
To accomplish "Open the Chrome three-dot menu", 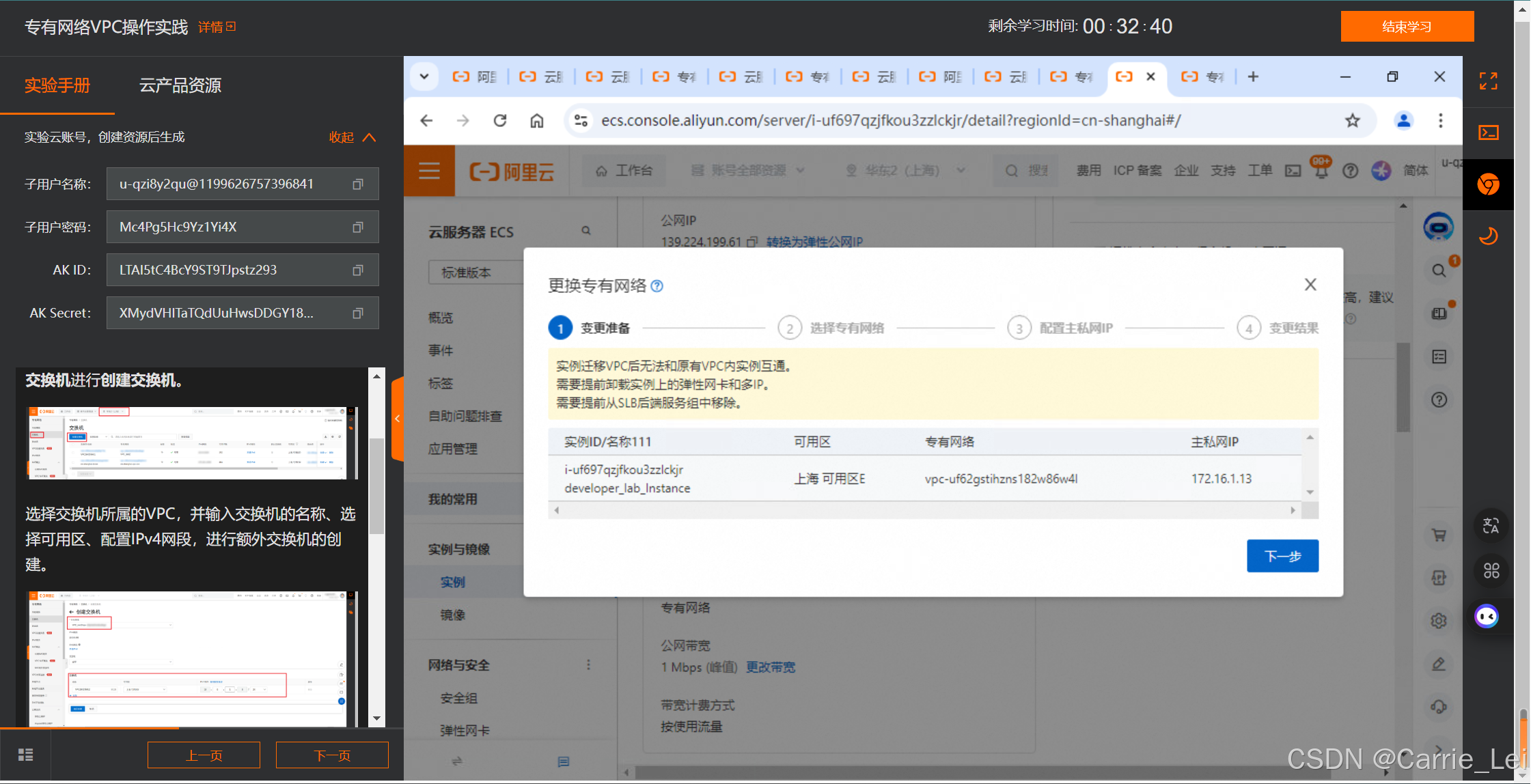I will 1441,121.
